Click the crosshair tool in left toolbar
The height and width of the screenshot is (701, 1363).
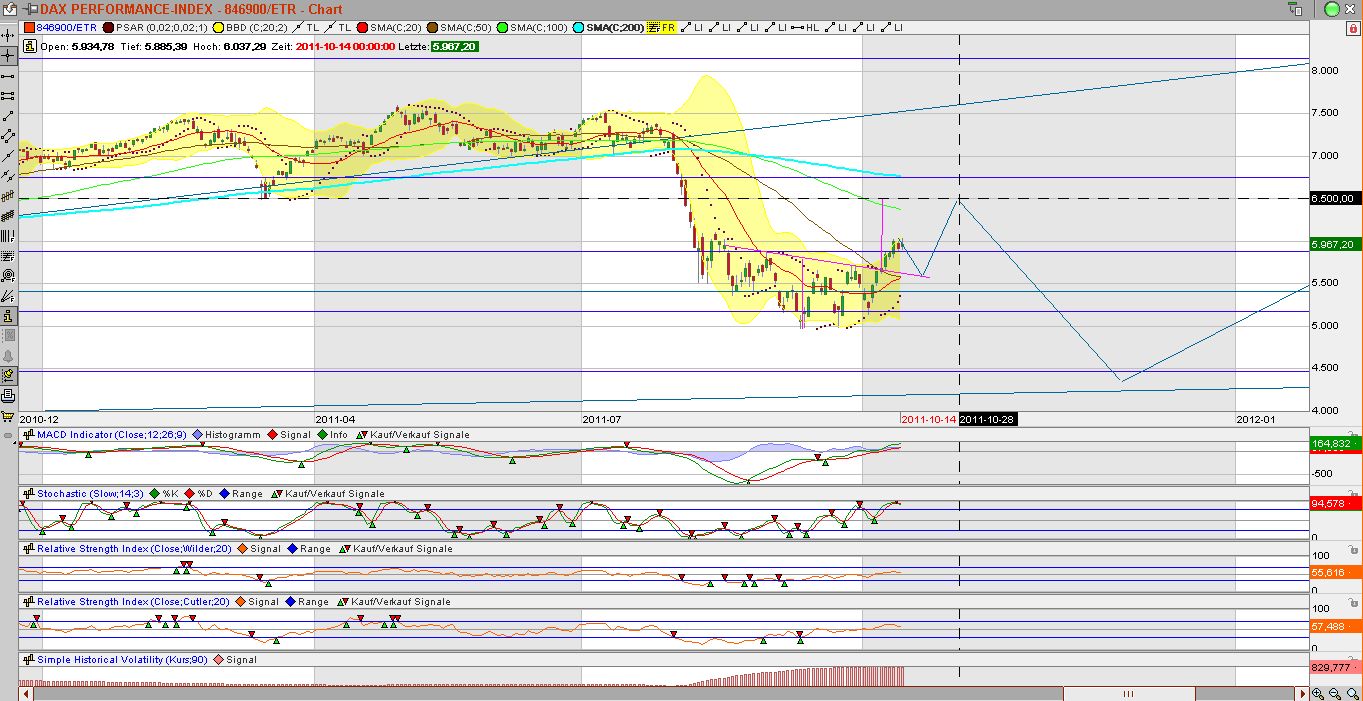[x=8, y=55]
